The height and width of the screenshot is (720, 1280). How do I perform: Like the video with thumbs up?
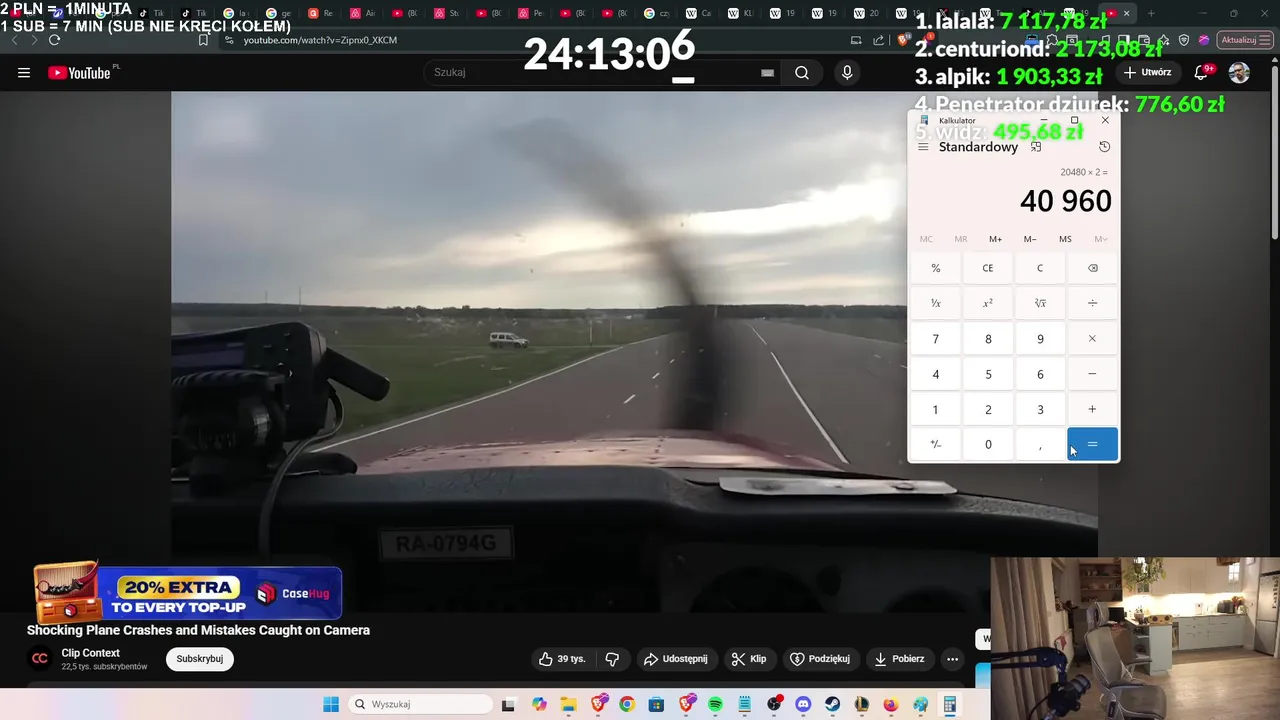pos(562,659)
